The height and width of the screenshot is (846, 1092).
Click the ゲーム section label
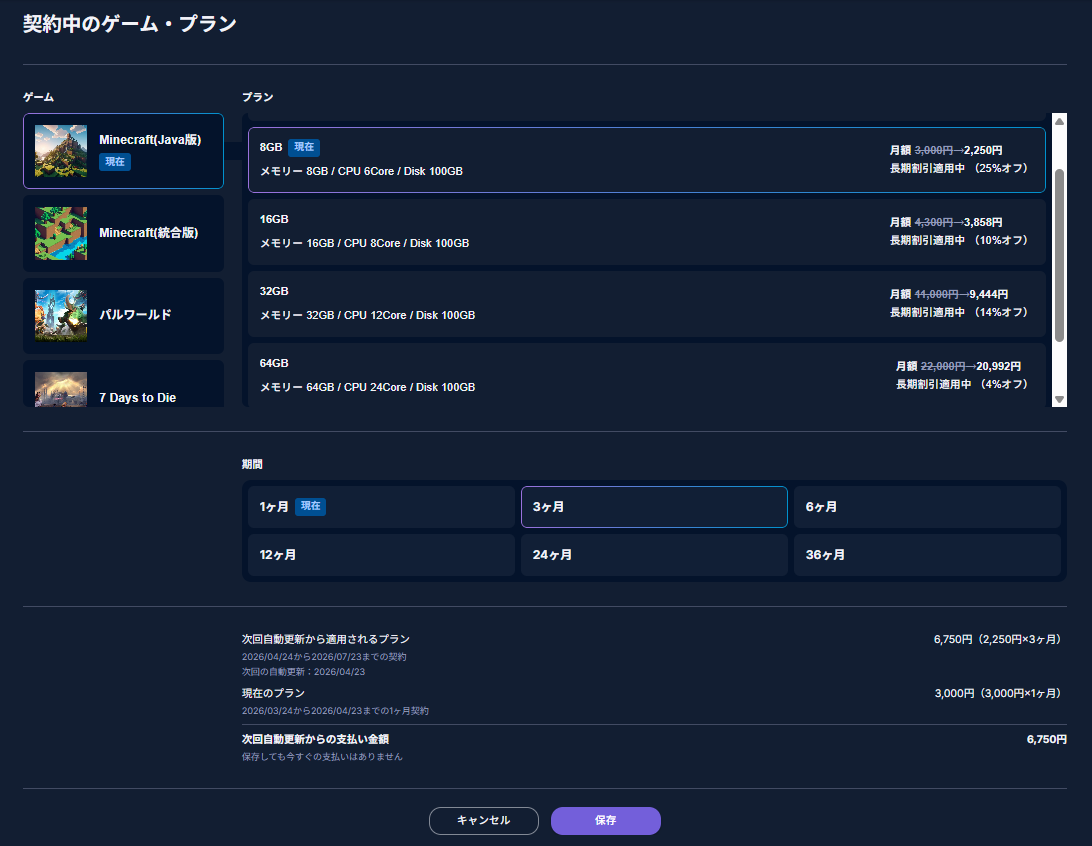[38, 97]
